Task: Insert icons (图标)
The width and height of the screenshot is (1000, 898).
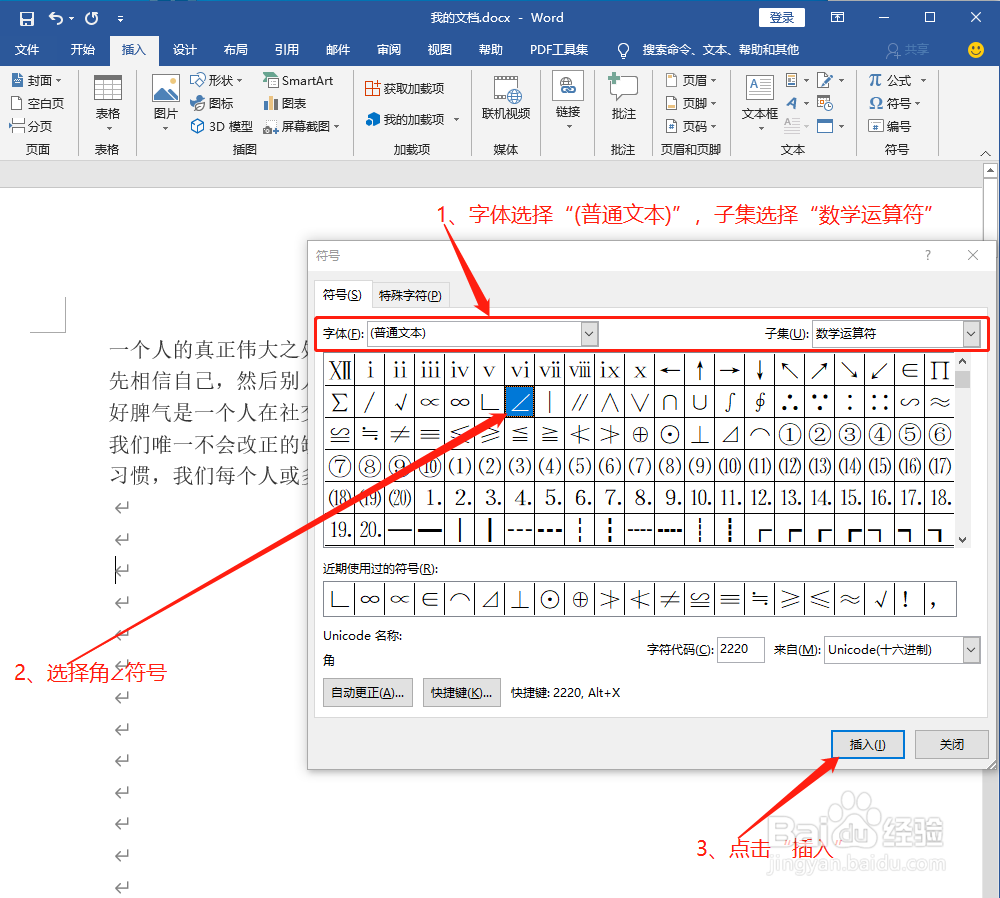Action: pos(212,103)
